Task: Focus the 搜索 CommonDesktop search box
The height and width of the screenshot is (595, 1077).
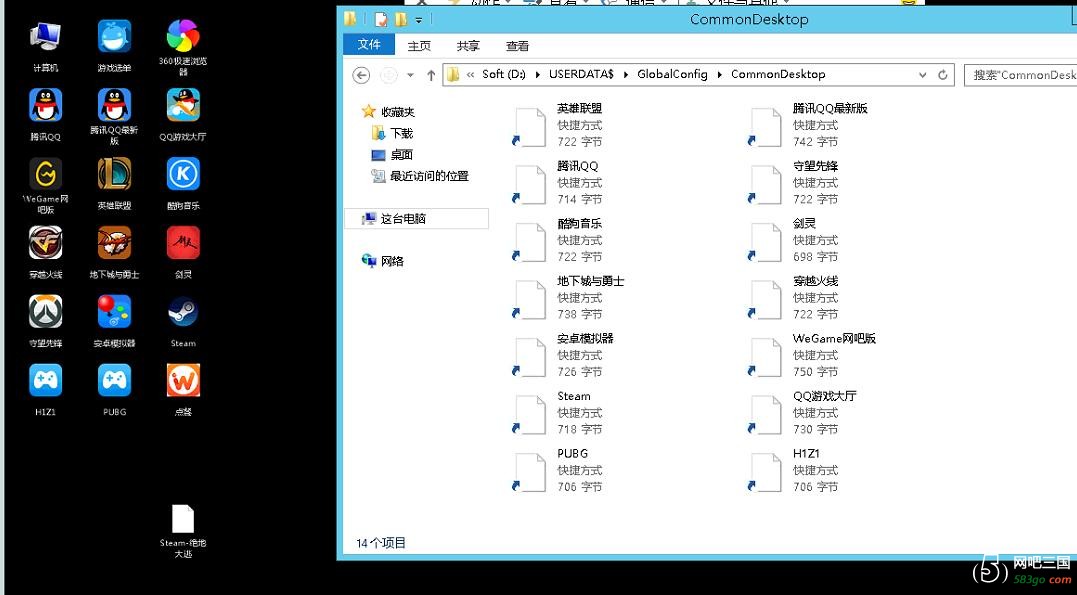Action: tap(1020, 75)
